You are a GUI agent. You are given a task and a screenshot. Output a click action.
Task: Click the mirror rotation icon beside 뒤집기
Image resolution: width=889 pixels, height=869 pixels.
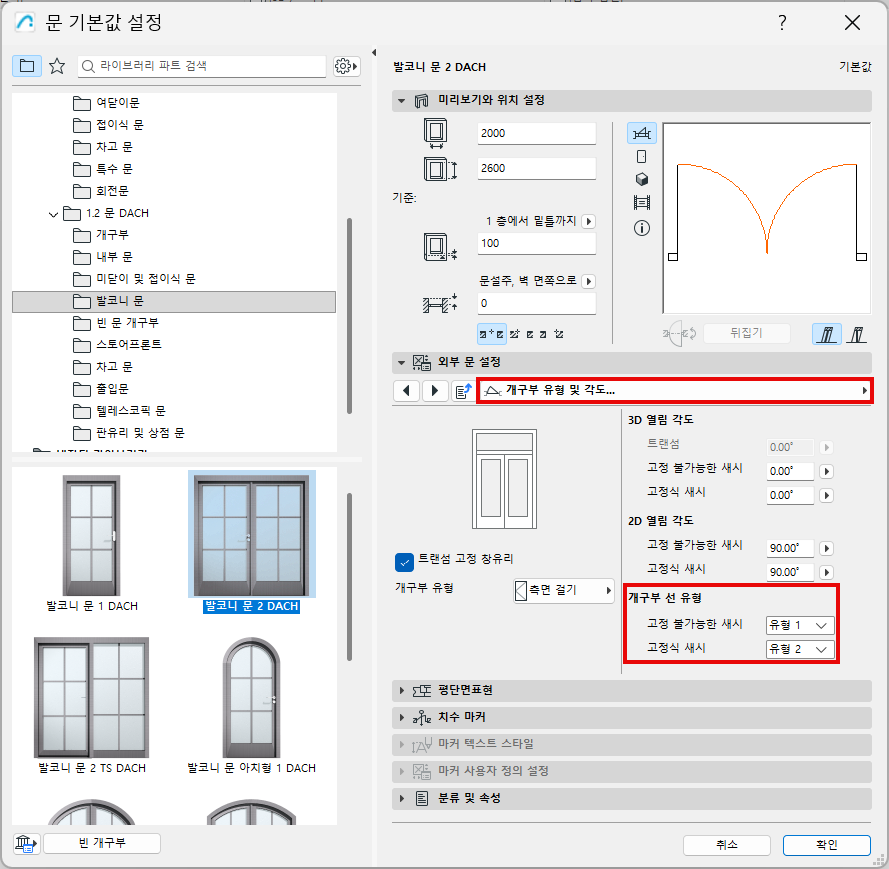[679, 333]
